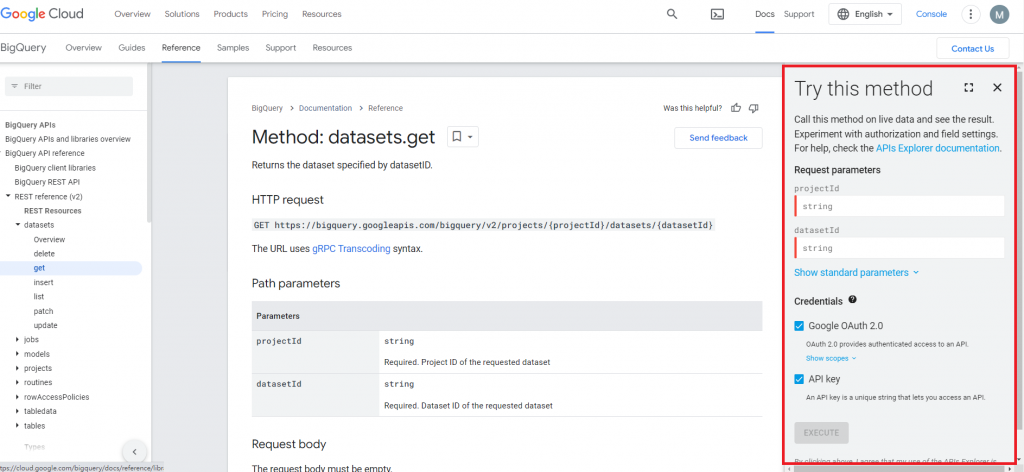Open the three-dot more options menu
Image resolution: width=1024 pixels, height=472 pixels.
tap(970, 14)
